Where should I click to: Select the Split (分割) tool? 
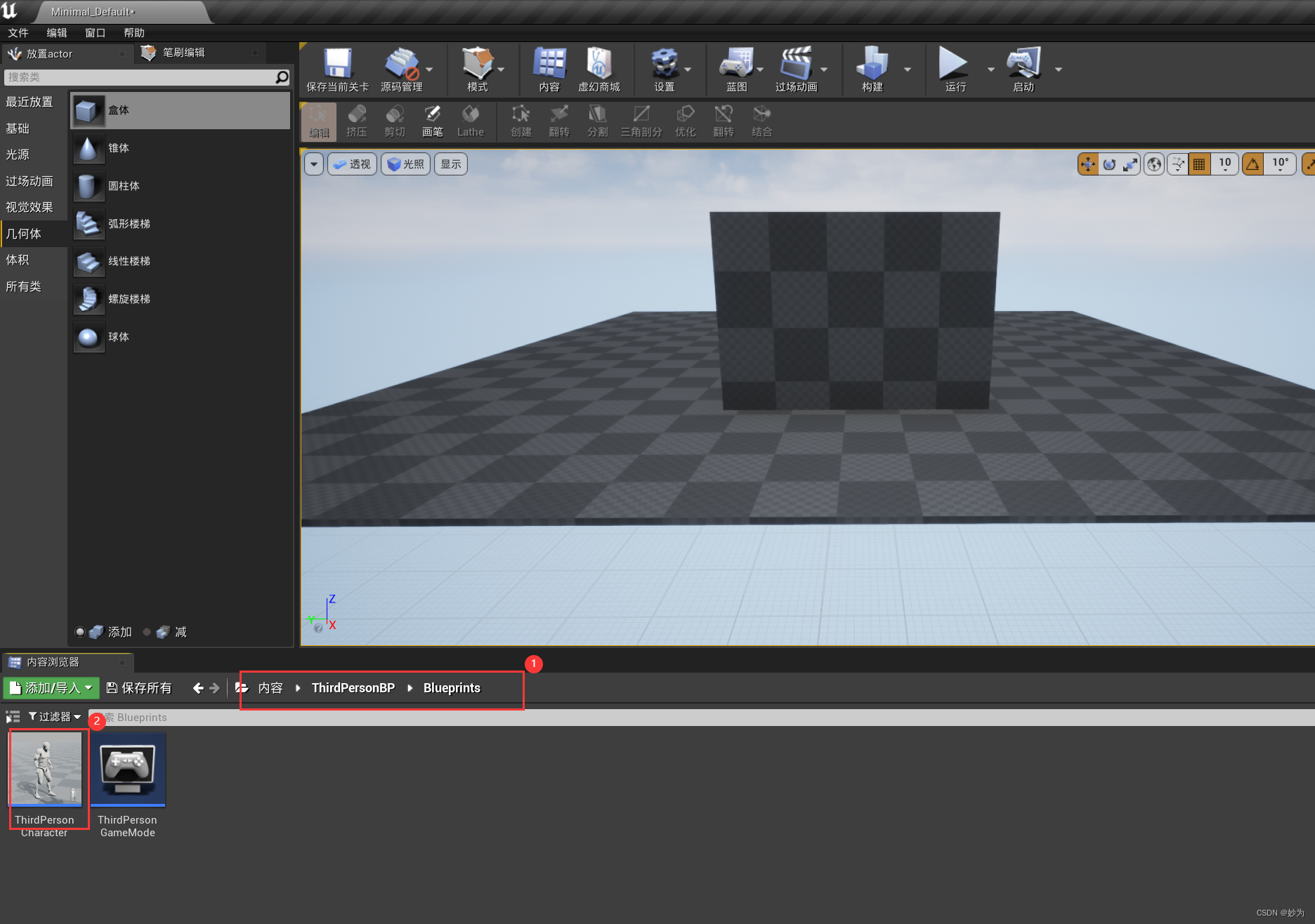click(597, 121)
